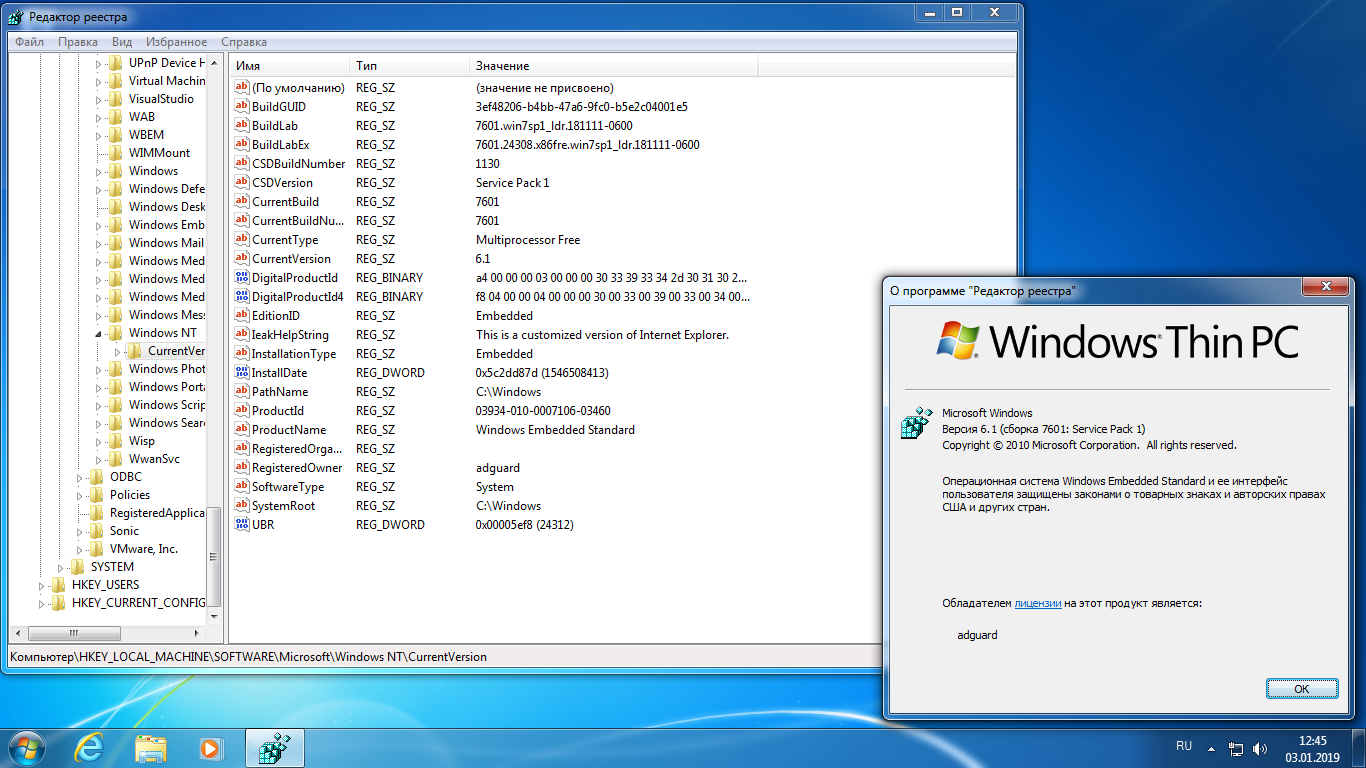Select the CurrentType value name
Screen dimensions: 1366x768
[x=285, y=239]
